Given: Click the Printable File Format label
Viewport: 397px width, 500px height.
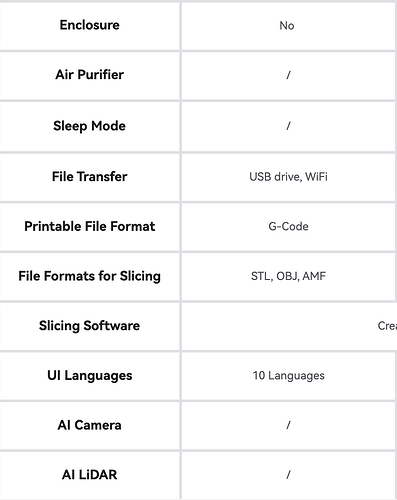Looking at the screenshot, I should (89, 226).
